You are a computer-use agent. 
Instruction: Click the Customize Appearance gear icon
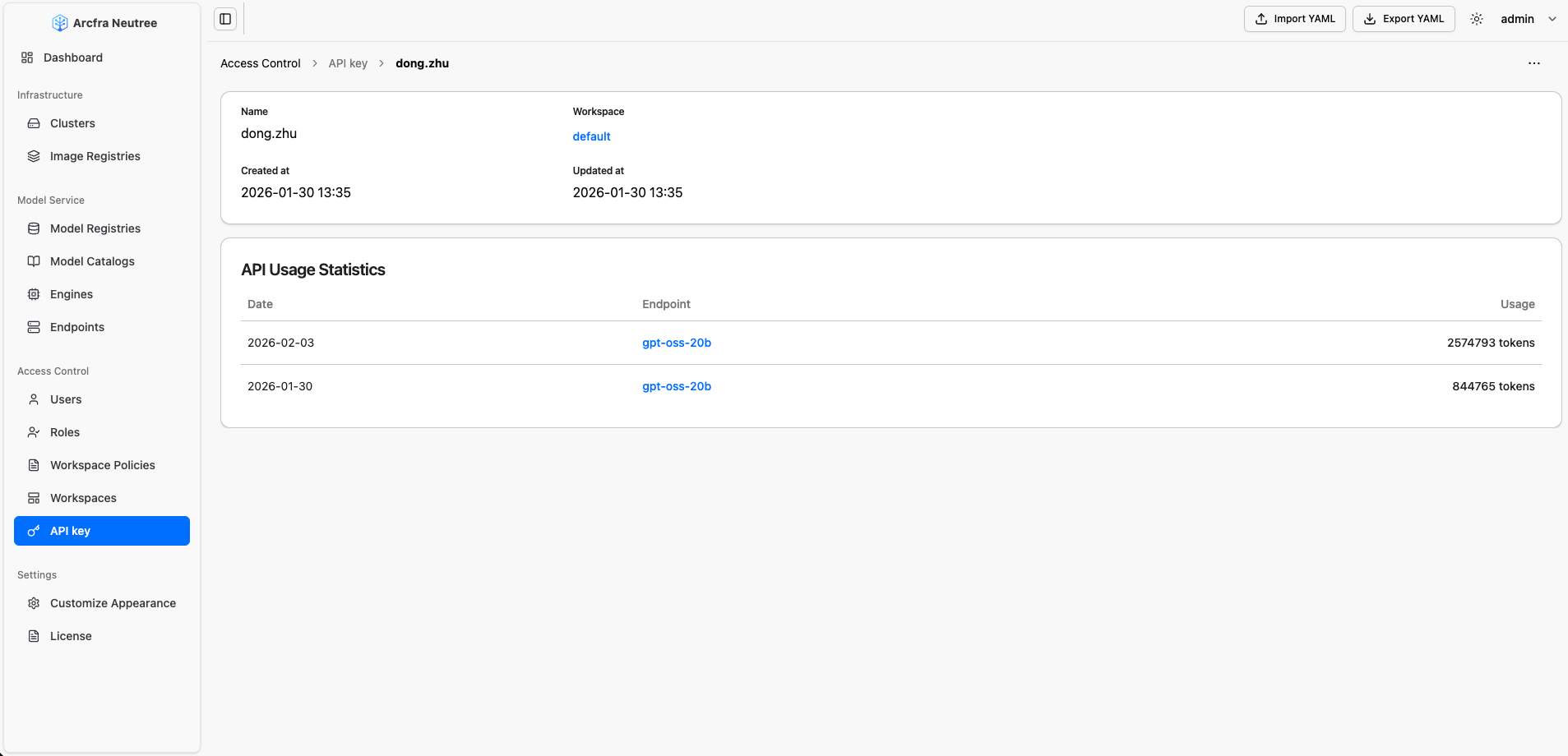tap(34, 603)
